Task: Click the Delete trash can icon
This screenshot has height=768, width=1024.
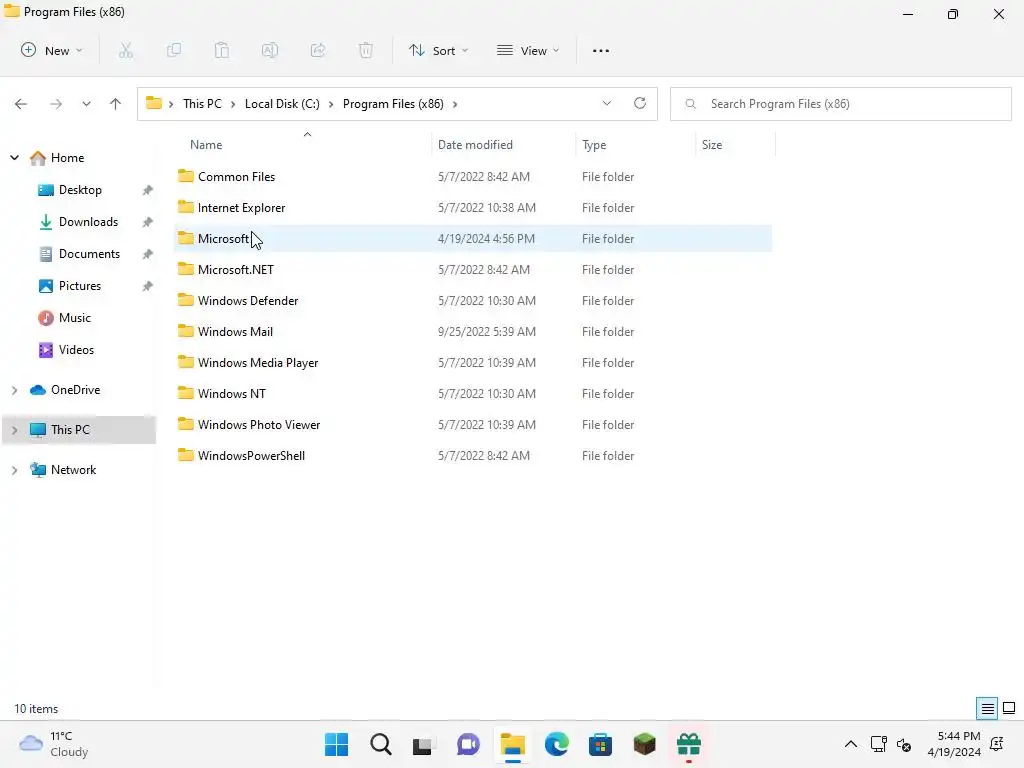Action: pyautogui.click(x=366, y=50)
